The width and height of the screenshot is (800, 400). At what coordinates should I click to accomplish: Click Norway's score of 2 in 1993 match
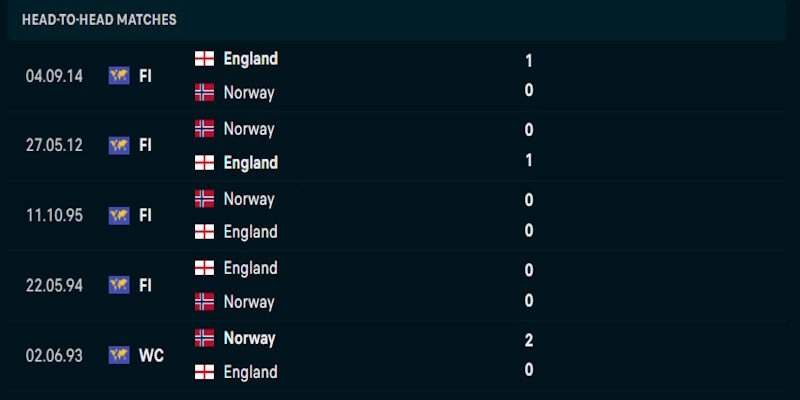(x=529, y=340)
